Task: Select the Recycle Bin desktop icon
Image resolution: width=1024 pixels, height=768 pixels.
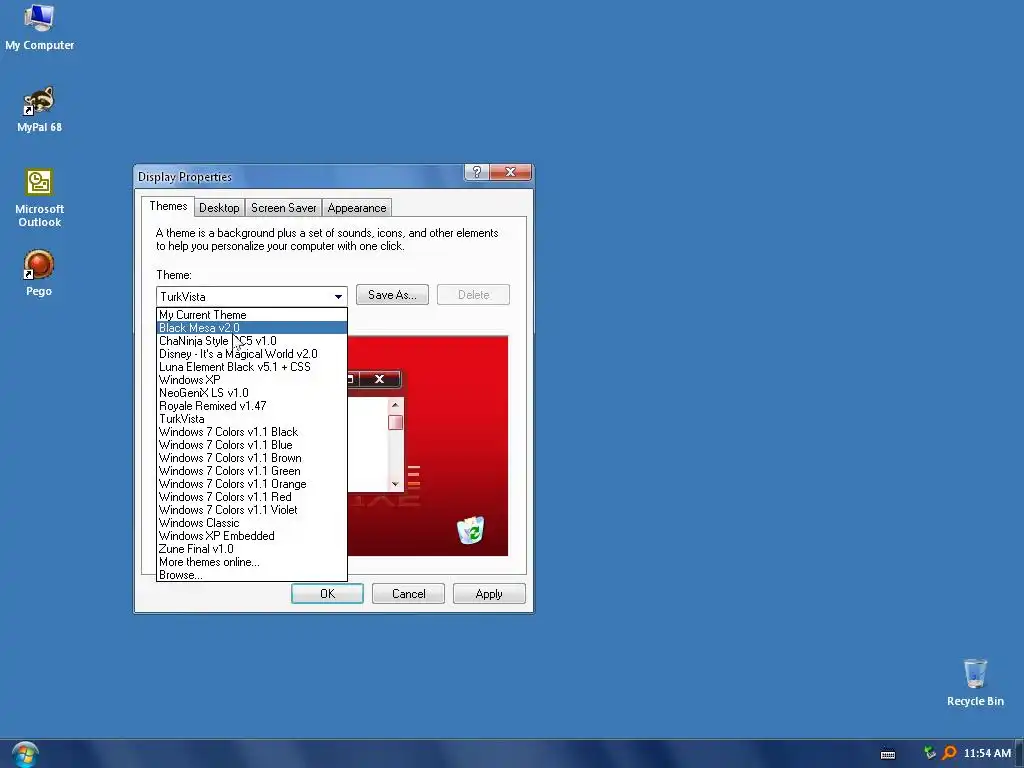Action: pyautogui.click(x=975, y=683)
